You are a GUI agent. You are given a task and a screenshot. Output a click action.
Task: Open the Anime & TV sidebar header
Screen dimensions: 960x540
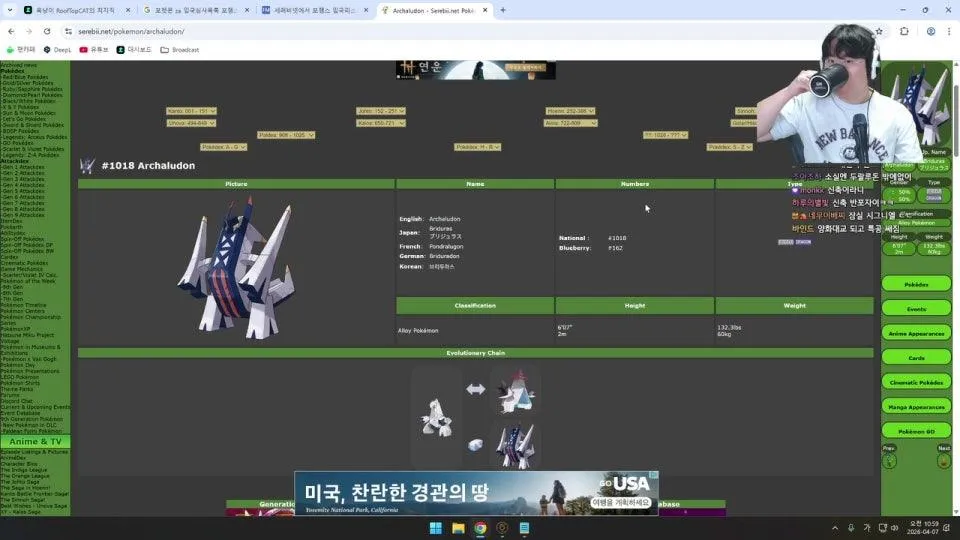pyautogui.click(x=36, y=441)
